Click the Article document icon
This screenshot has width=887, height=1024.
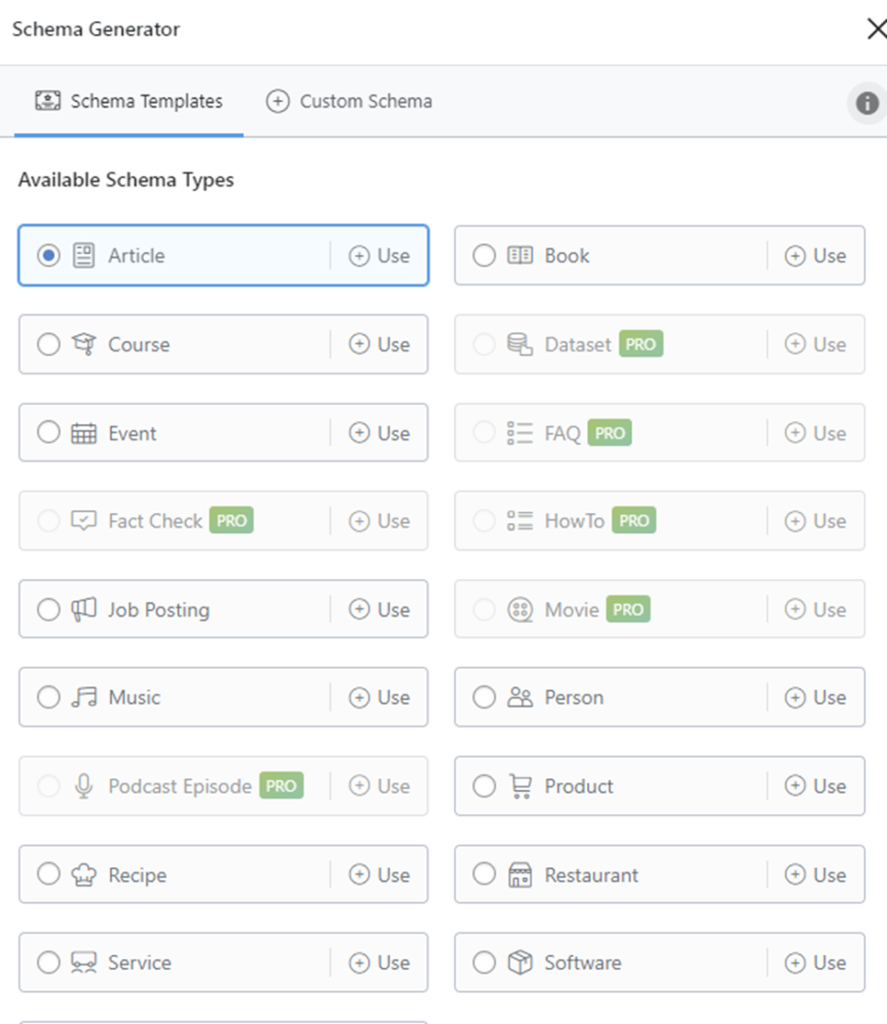coord(84,255)
